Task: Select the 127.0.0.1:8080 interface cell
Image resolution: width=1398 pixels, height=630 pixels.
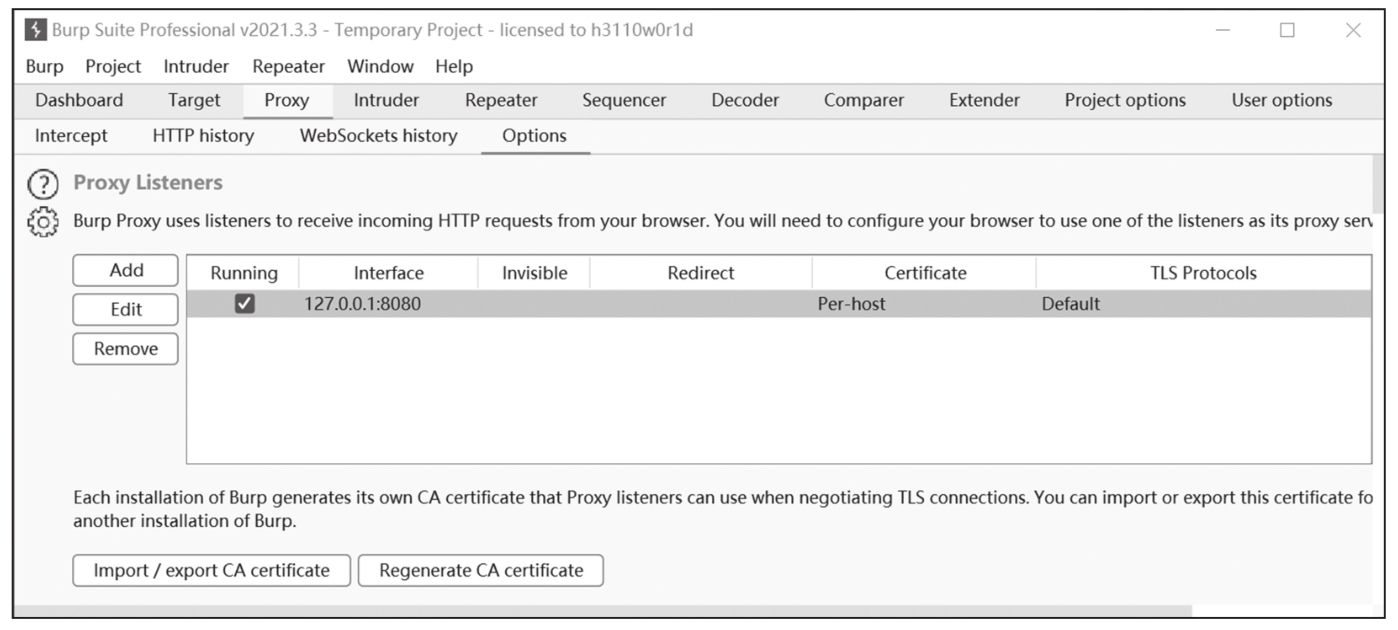Action: 388,305
